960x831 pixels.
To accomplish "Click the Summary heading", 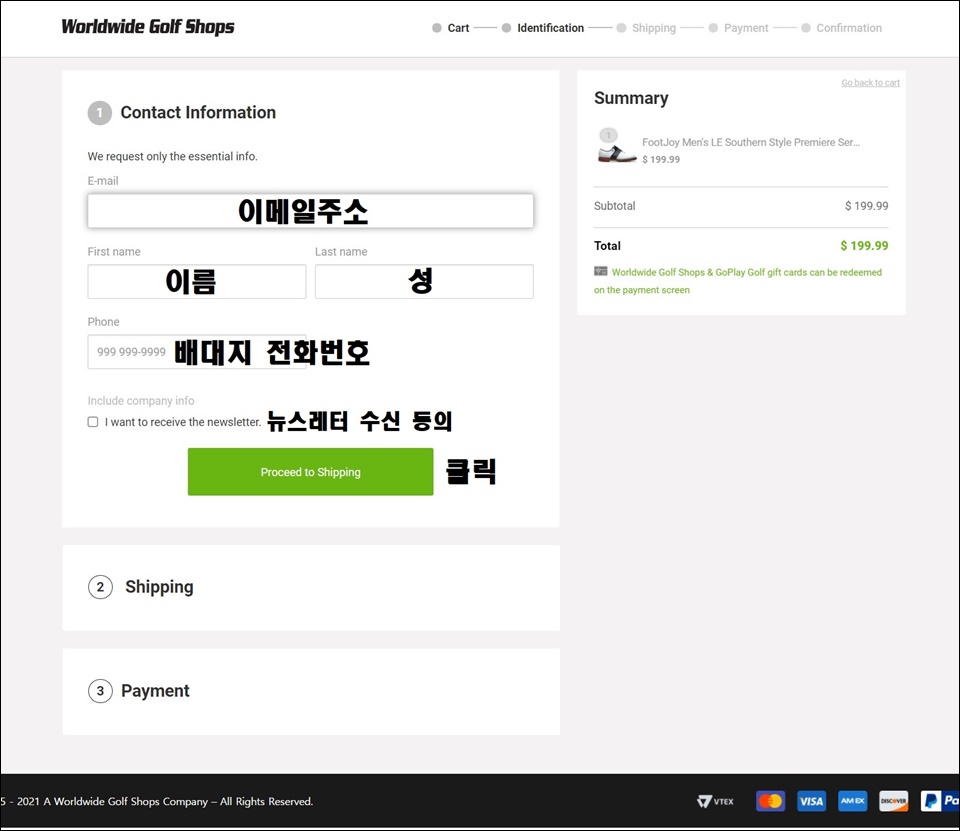I will [631, 99].
